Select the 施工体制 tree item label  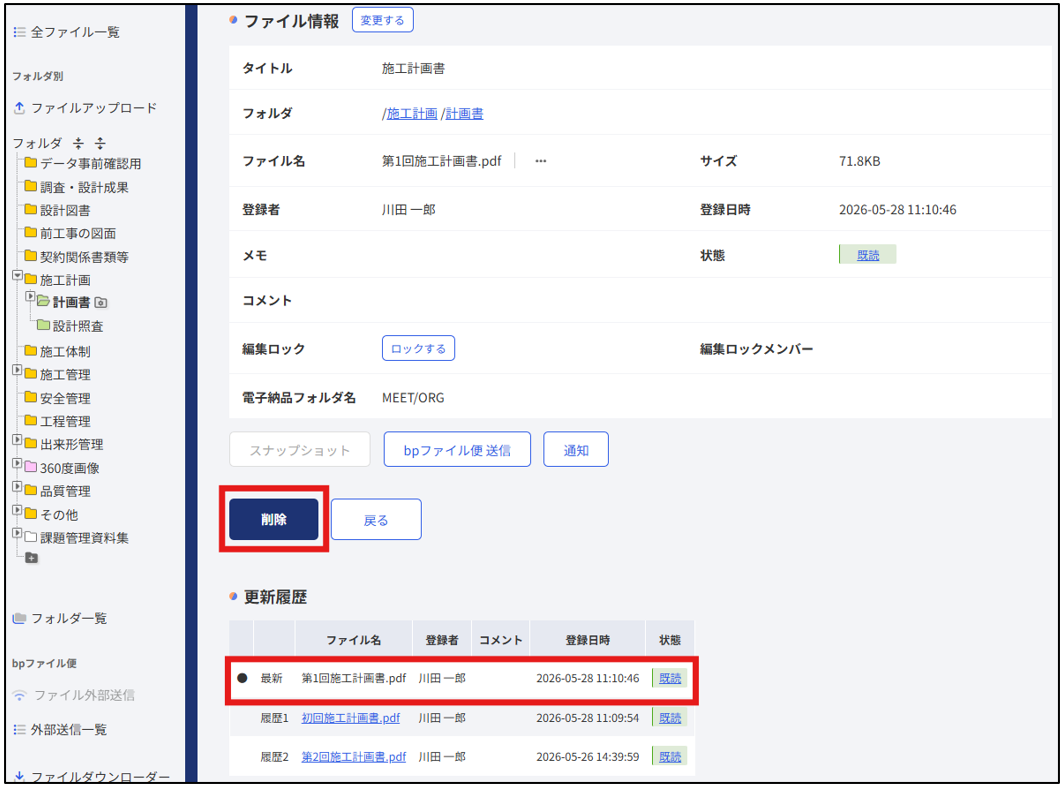pyautogui.click(x=65, y=351)
